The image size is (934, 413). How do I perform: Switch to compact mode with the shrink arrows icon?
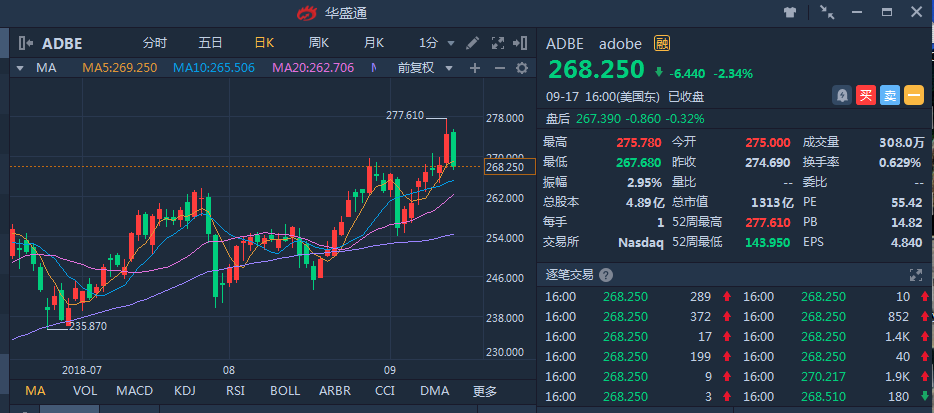click(826, 12)
